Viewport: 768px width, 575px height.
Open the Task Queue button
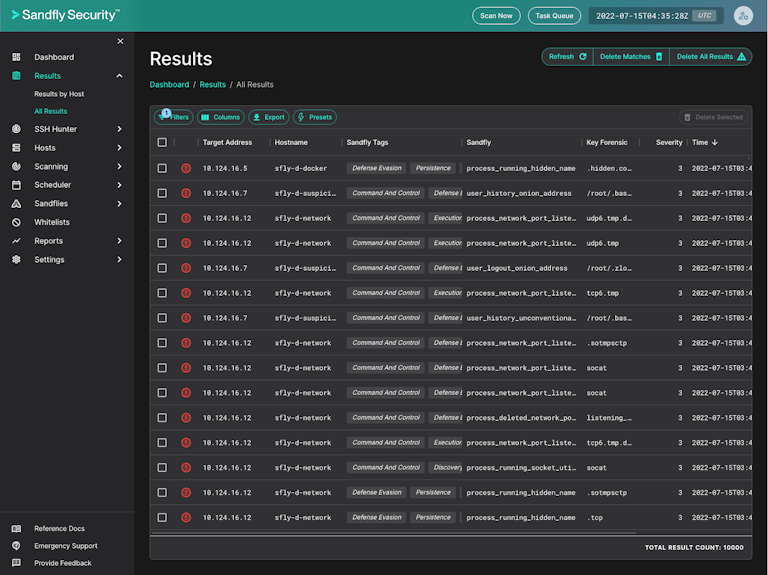point(554,16)
